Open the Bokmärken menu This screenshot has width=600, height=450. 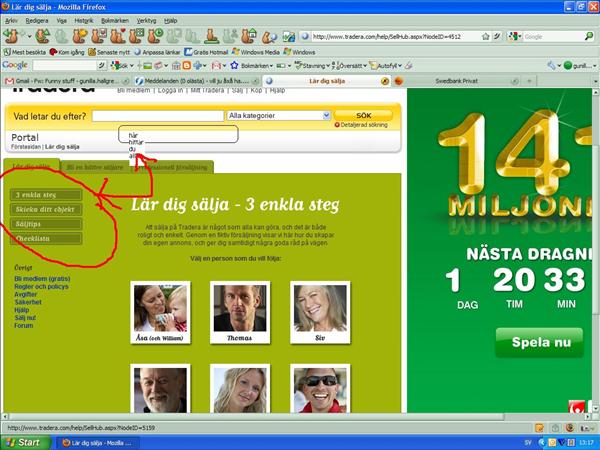(115, 21)
